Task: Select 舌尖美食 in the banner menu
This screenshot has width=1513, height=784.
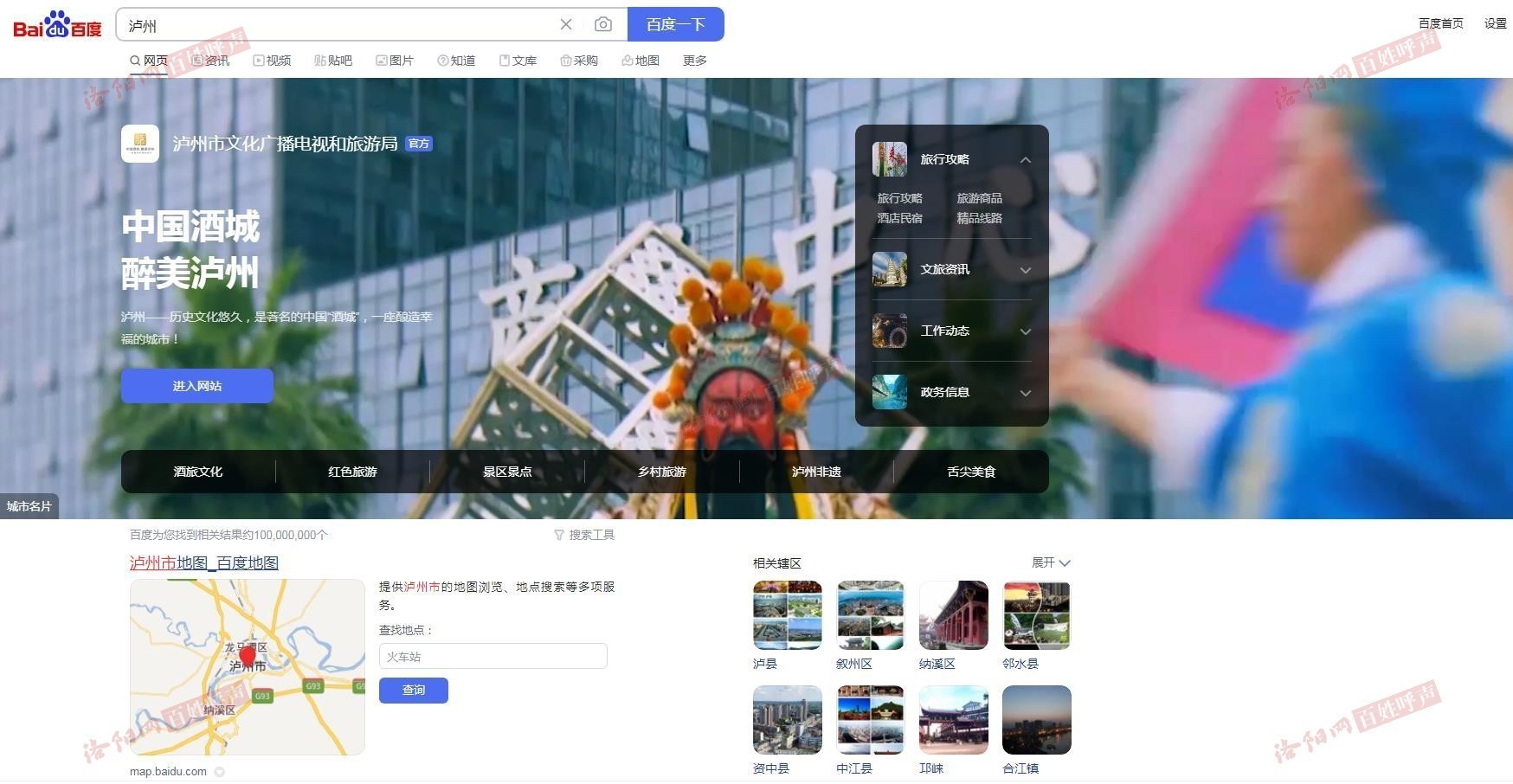Action: click(971, 472)
